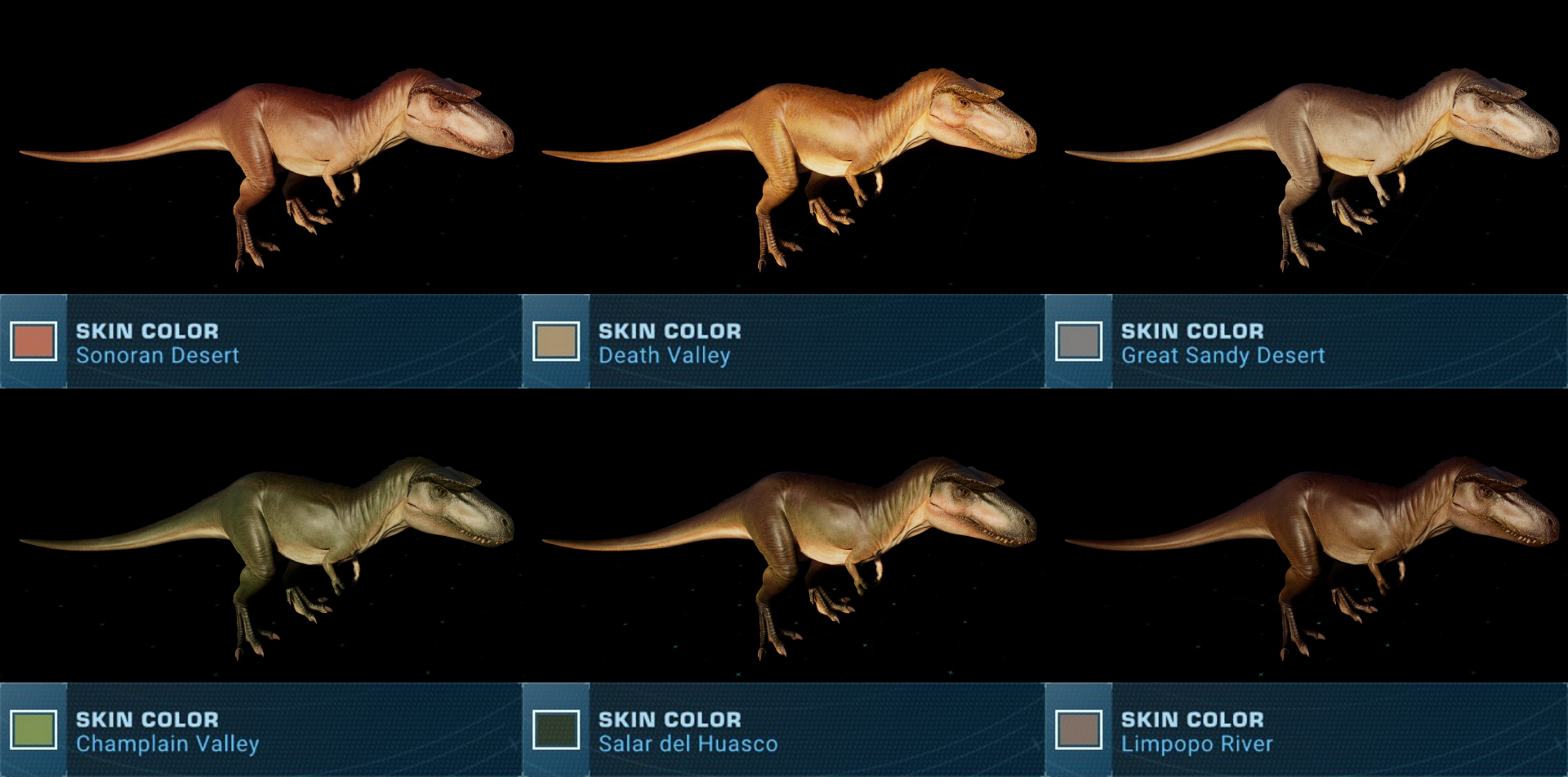Click SKIN COLOR heading above Sonoran Desert
The image size is (1568, 777).
click(x=147, y=331)
